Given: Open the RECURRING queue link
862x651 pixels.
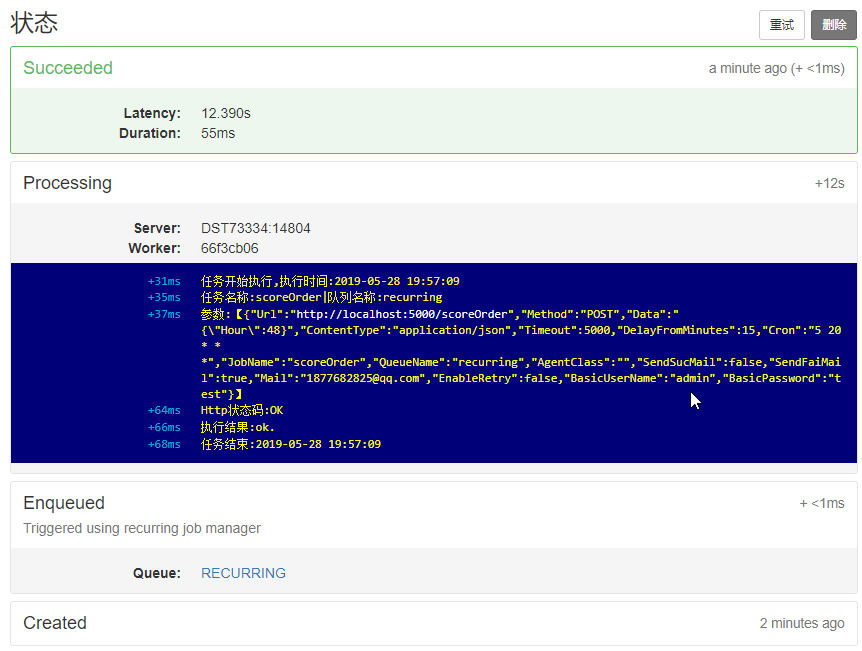Looking at the screenshot, I should [243, 573].
